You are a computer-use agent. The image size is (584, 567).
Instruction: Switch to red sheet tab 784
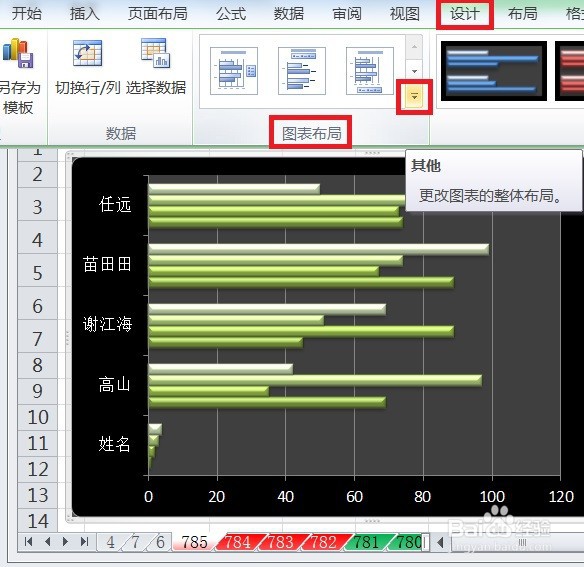[x=238, y=542]
